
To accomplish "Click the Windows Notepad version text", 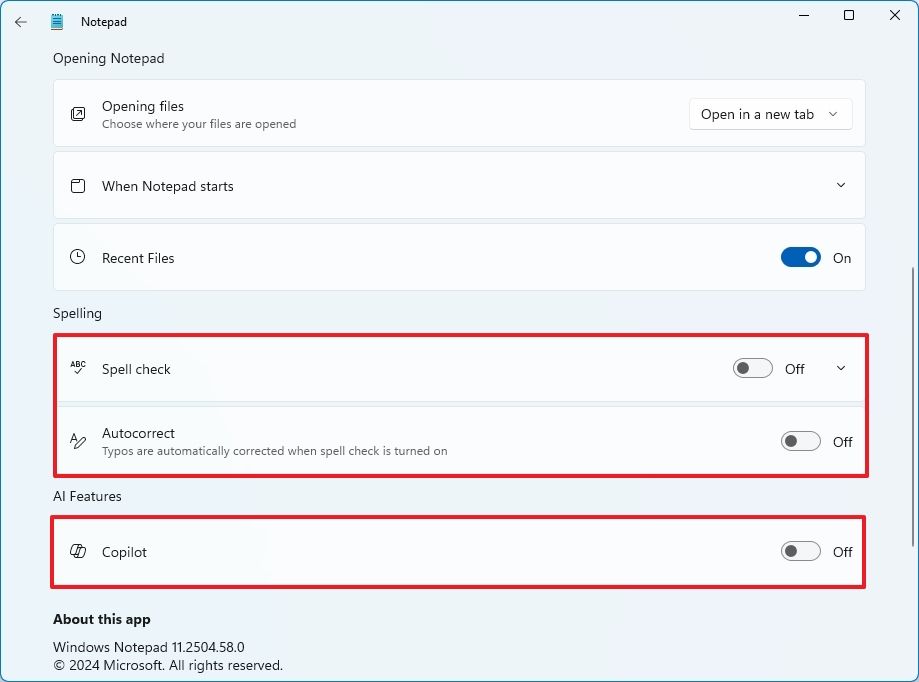I will coord(148,647).
